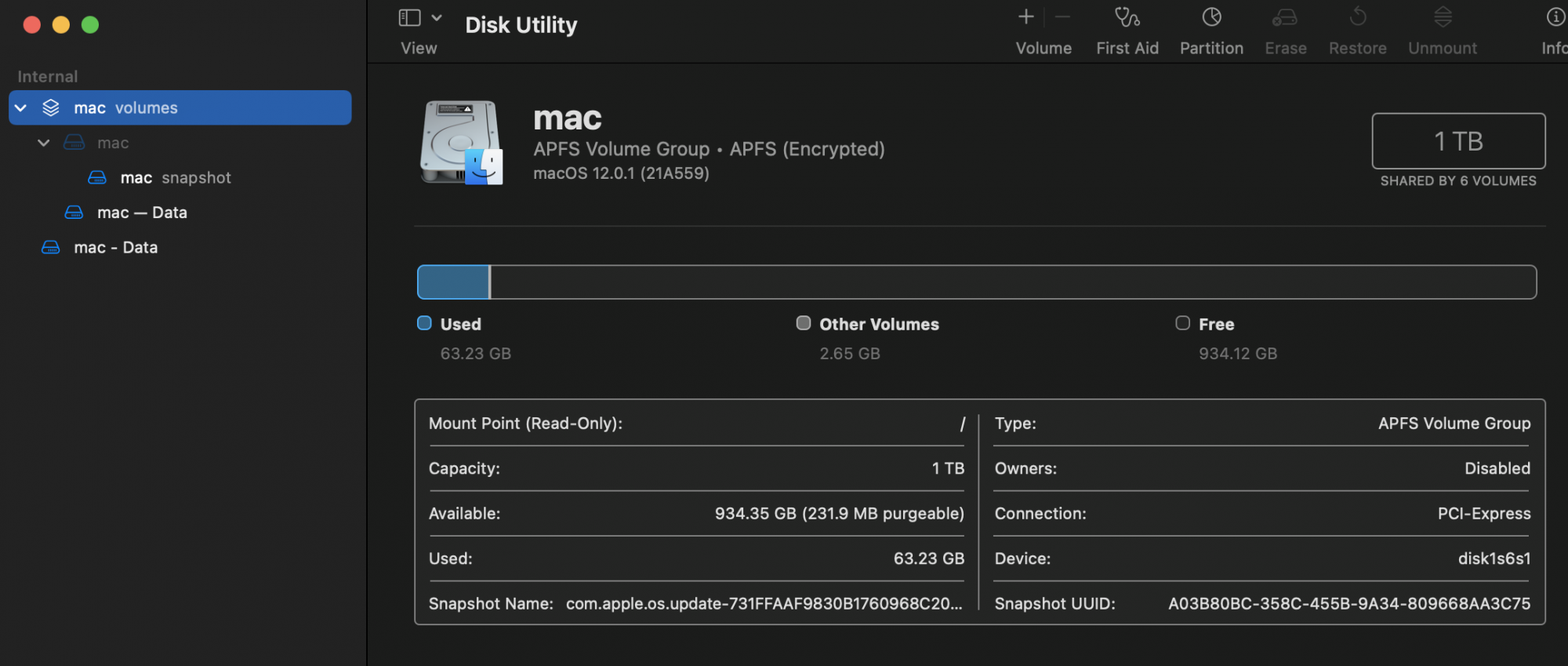1568x666 pixels.
Task: Click the blue Used legend swatch
Action: coord(424,323)
